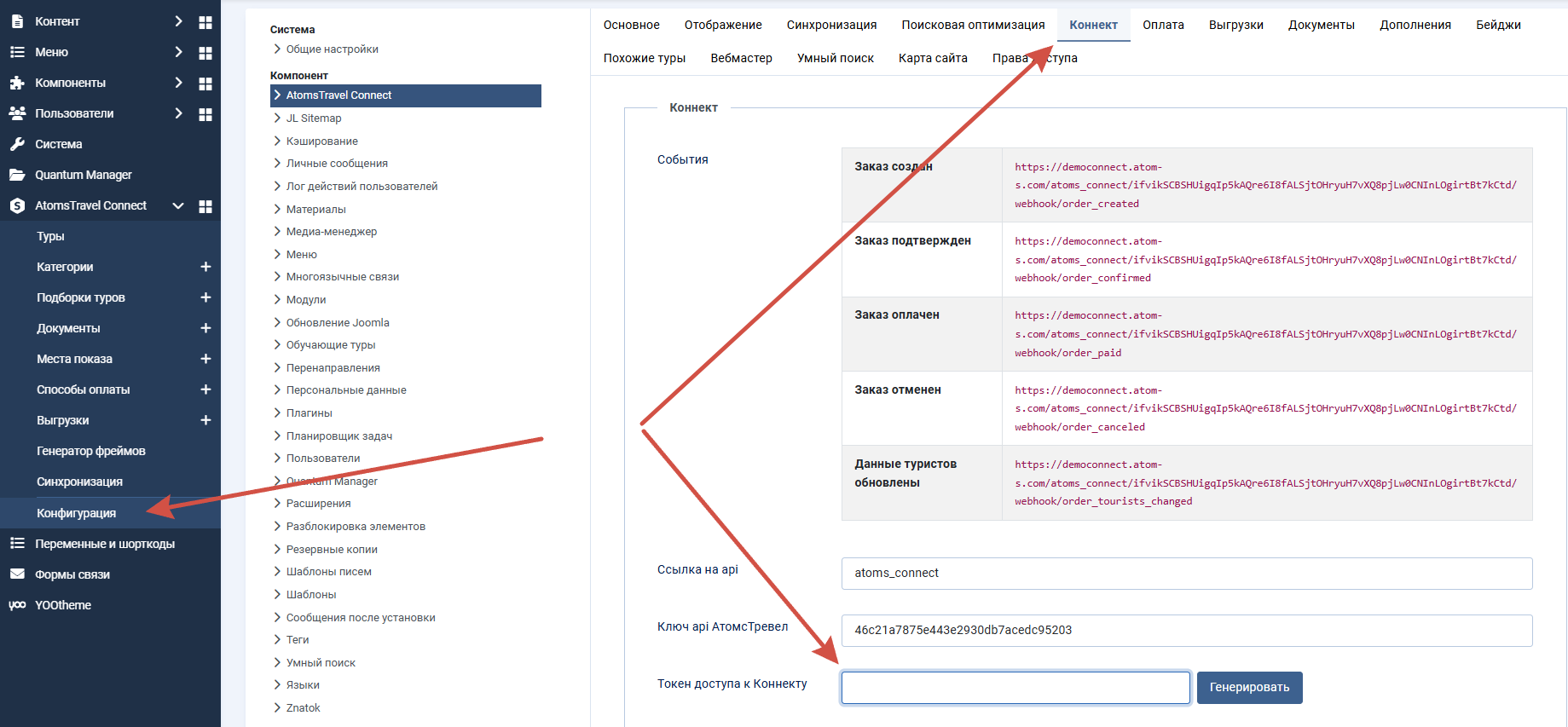
Task: Click the Quantum Manager folder icon
Action: click(17, 175)
